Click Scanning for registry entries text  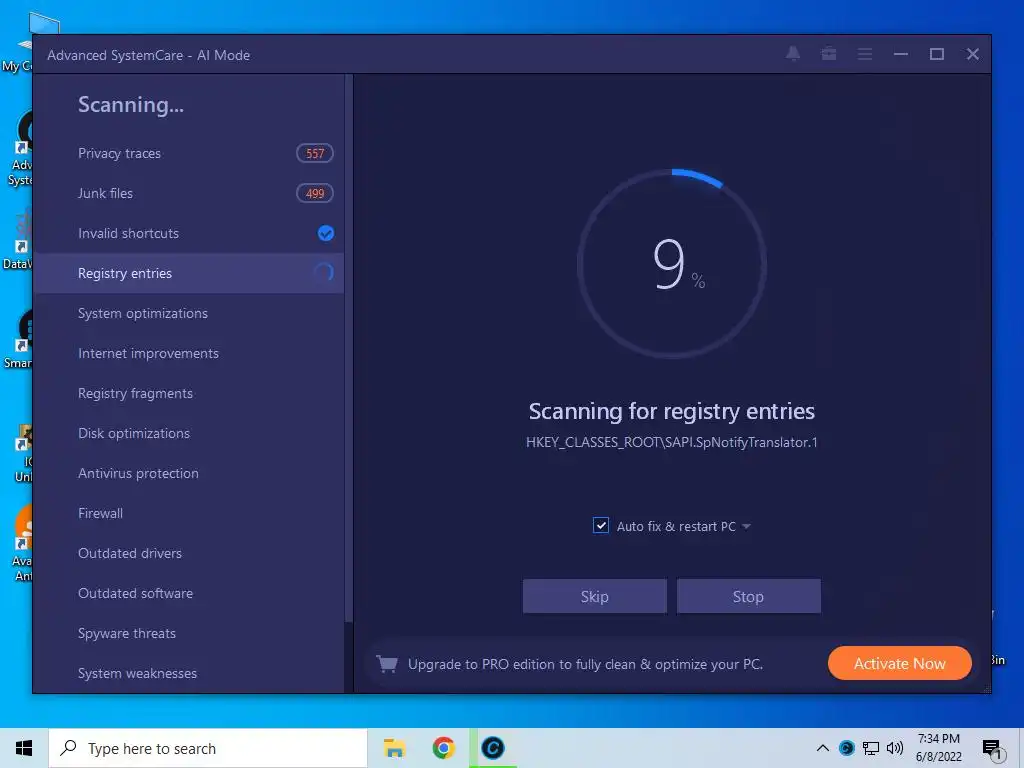tap(671, 411)
